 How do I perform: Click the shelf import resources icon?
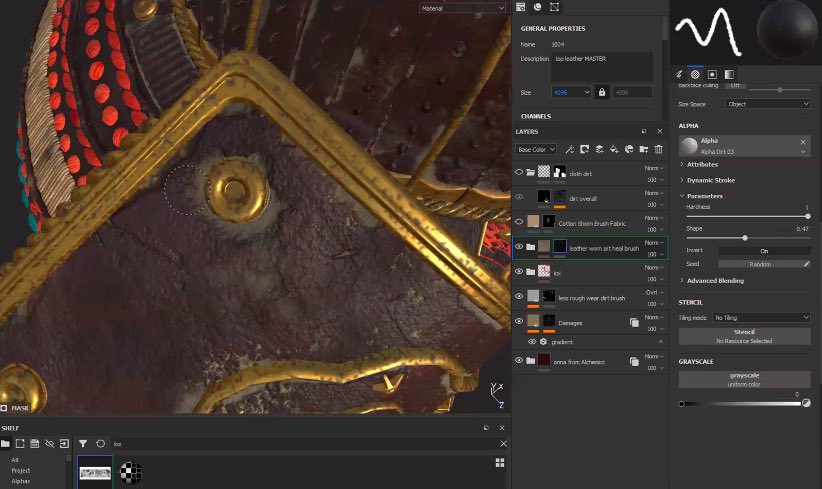coord(64,443)
